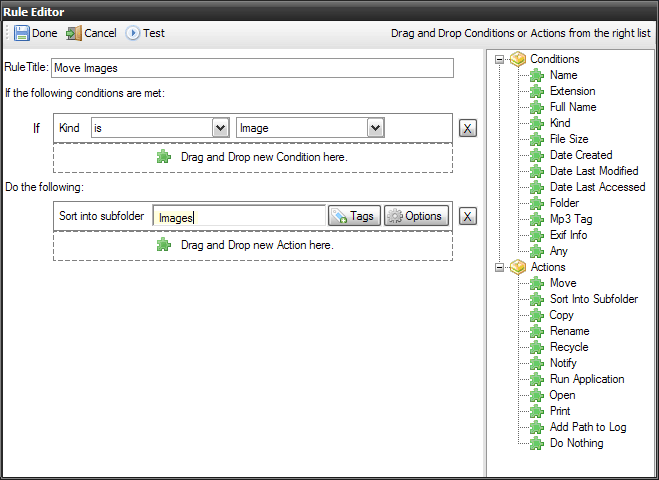Viewport: 659px width, 480px height.
Task: Select the Mp3 Tag condition label
Action: click(x=571, y=219)
